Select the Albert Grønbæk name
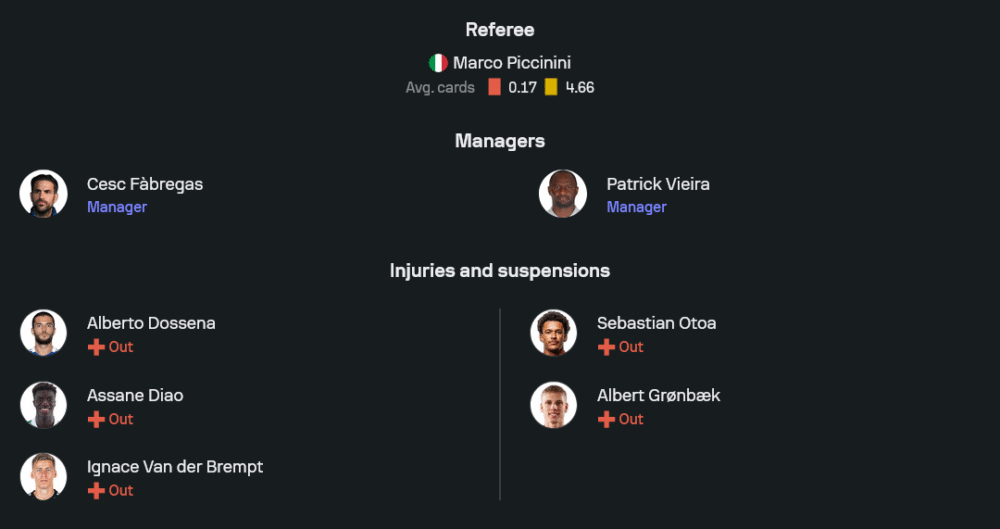The height and width of the screenshot is (529, 1000). (658, 395)
